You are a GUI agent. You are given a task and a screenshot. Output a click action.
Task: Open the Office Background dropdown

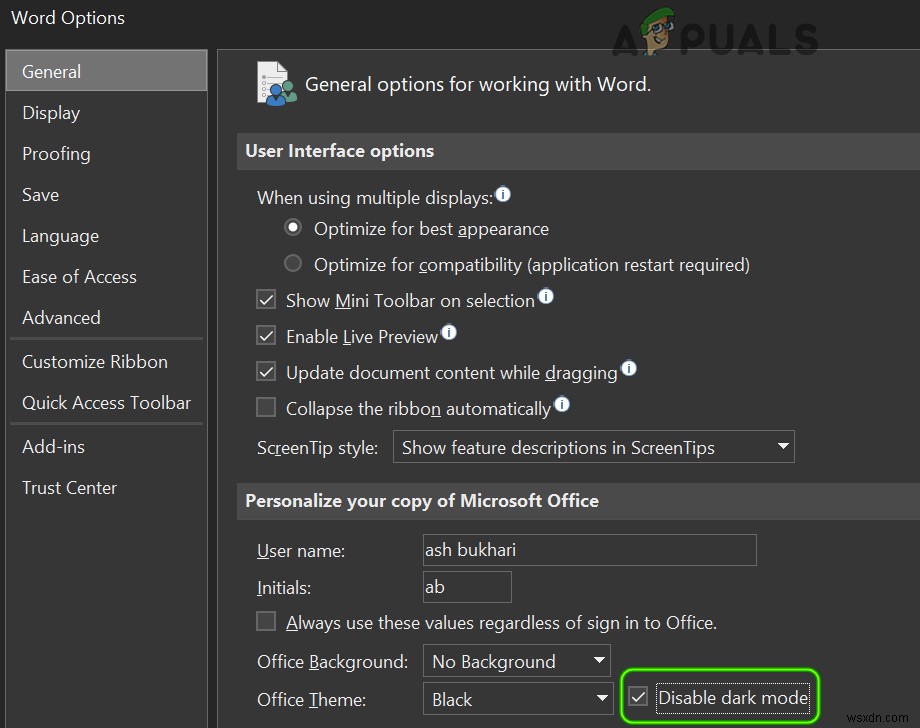tap(596, 661)
